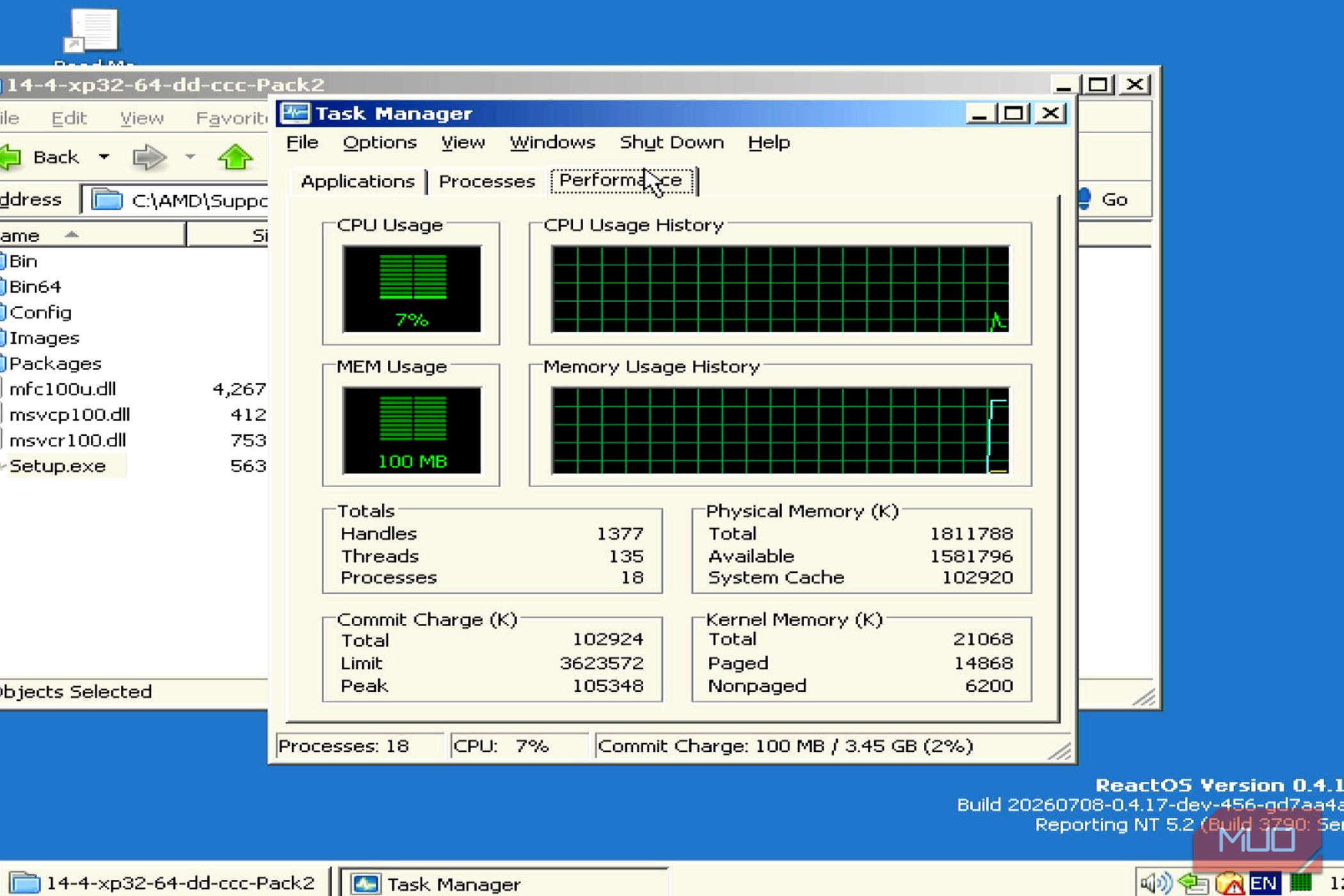Select the Packages folder
The image size is (1344, 896).
pyautogui.click(x=51, y=364)
